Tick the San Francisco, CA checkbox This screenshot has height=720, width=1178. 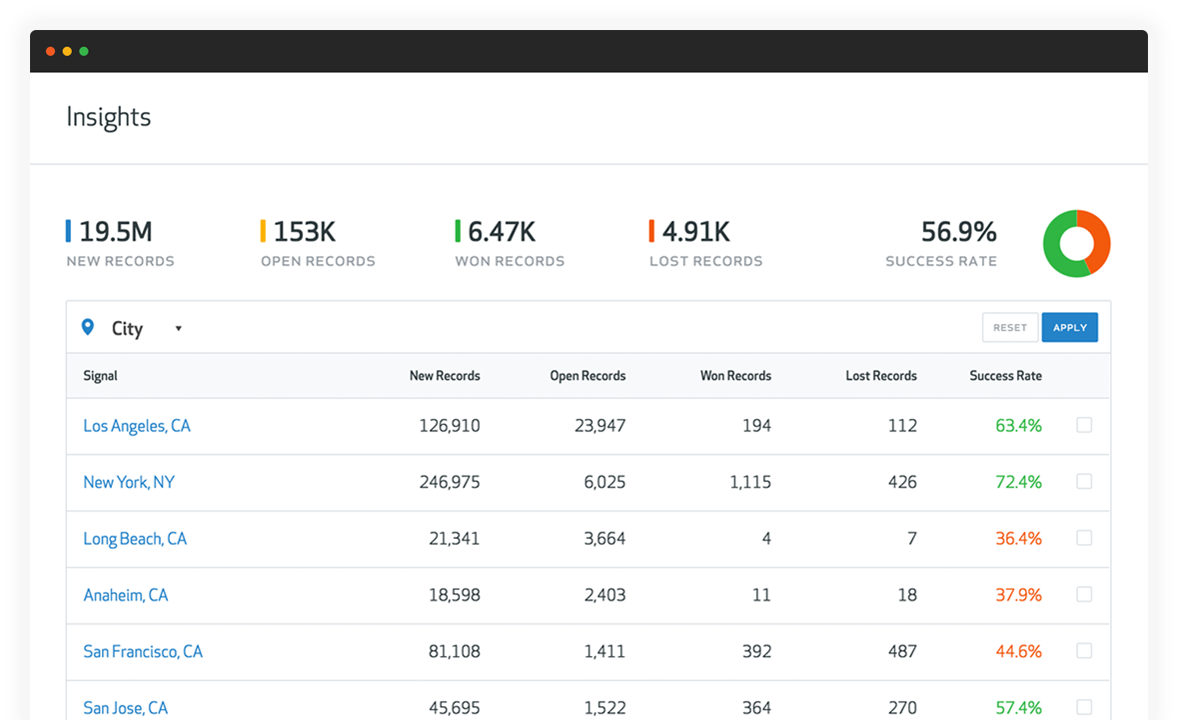(x=1084, y=651)
